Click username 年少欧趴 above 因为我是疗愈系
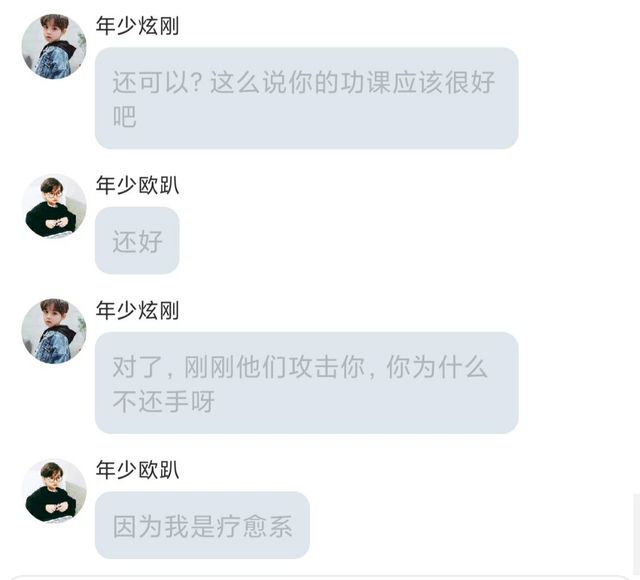The width and height of the screenshot is (640, 580). tap(138, 470)
